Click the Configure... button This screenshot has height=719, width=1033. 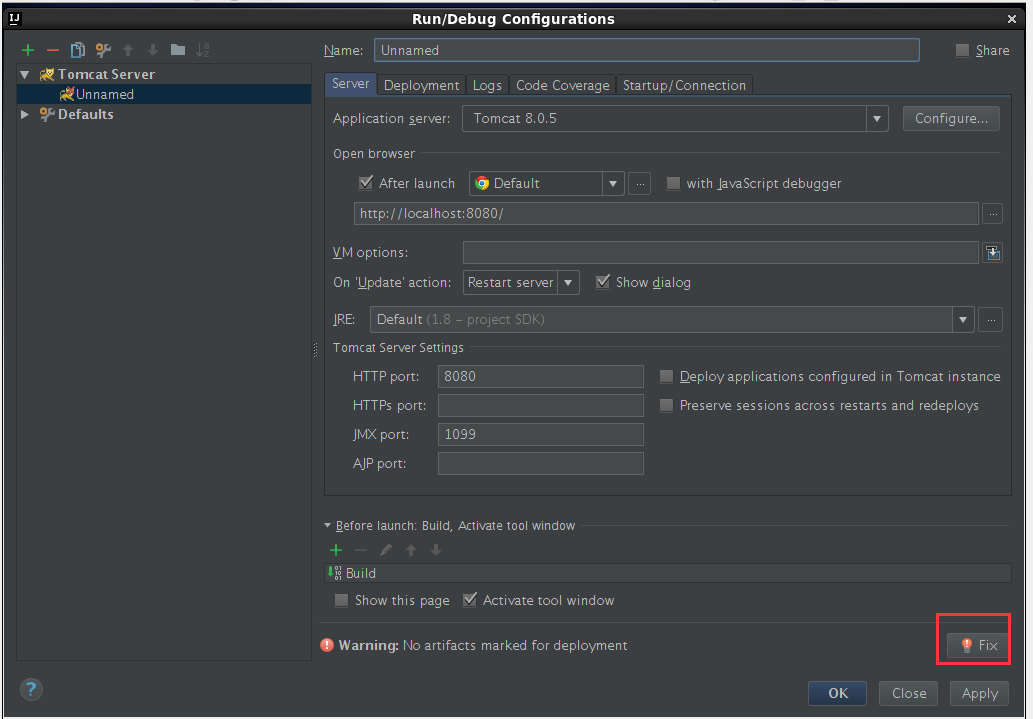tap(951, 119)
